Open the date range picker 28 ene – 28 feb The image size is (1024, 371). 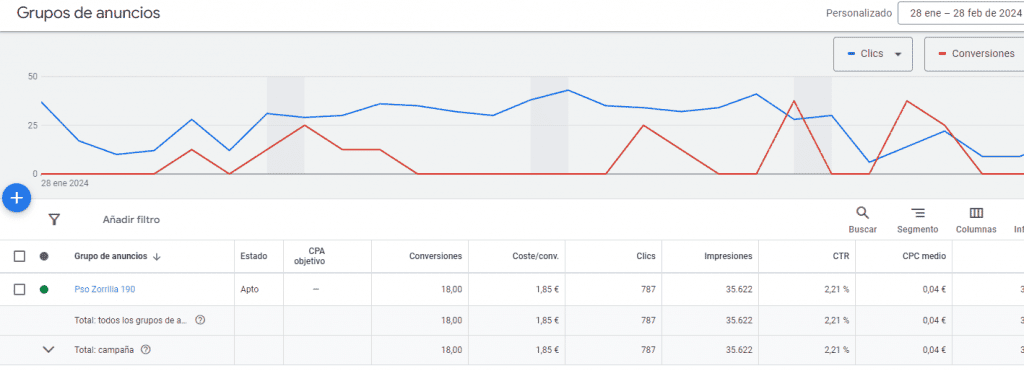coord(961,13)
